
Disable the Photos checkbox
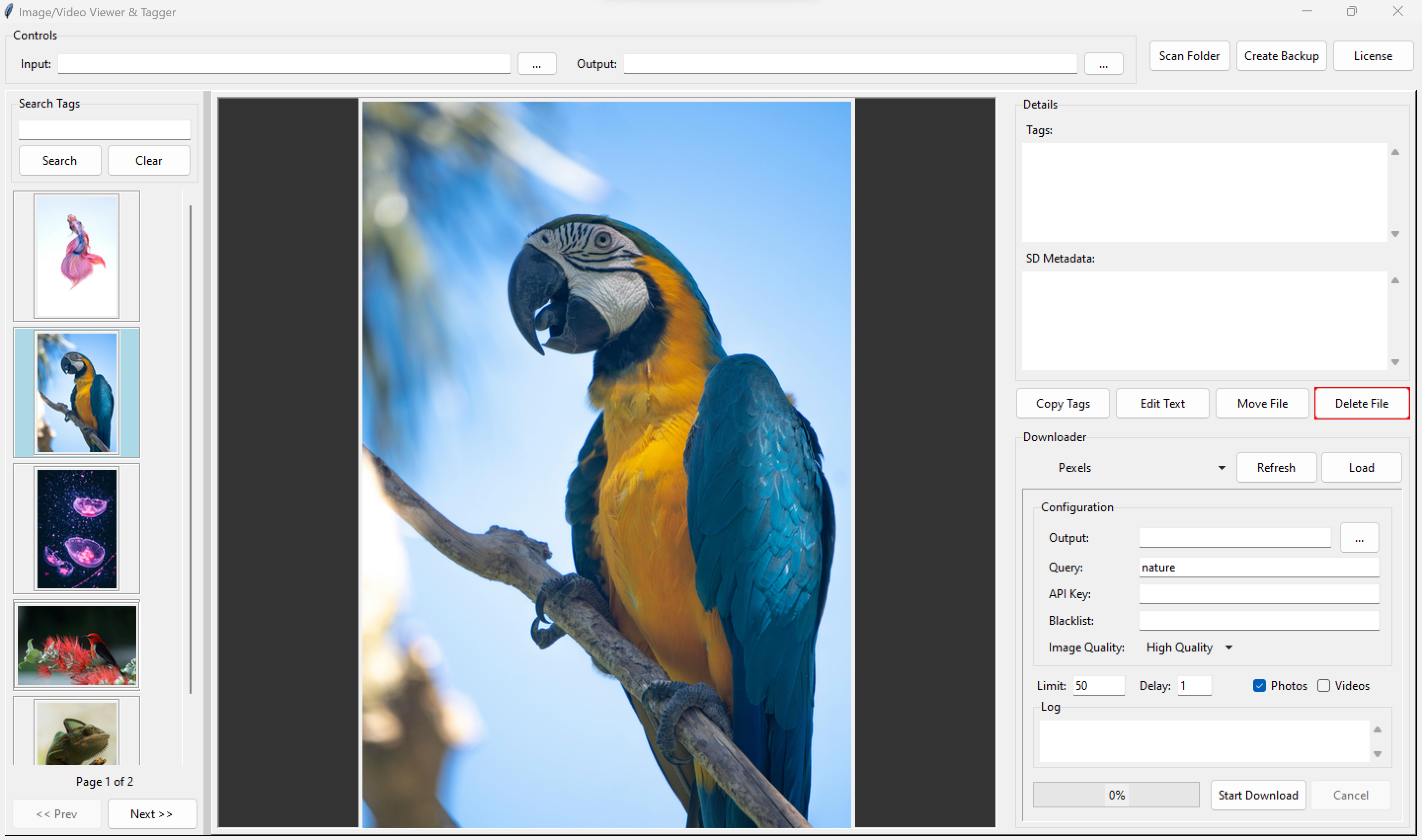1259,686
